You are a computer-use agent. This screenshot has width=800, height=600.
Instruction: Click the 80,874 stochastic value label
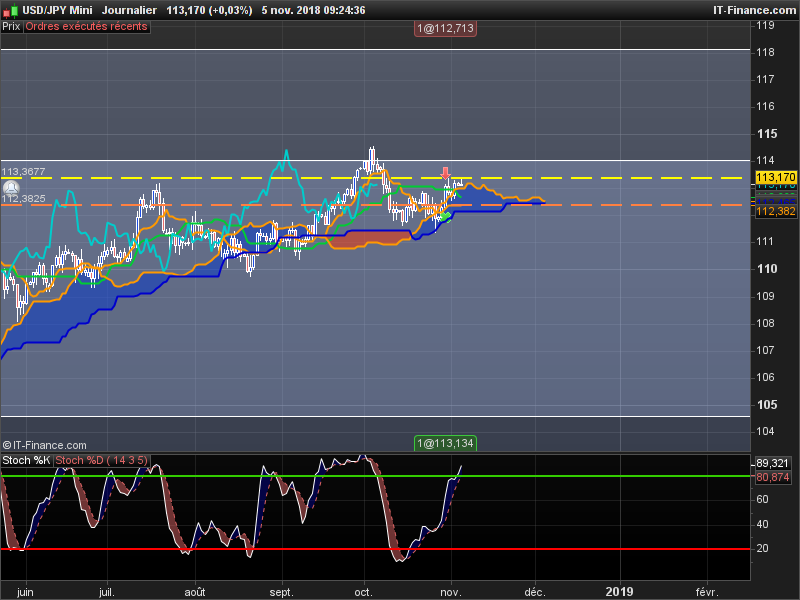click(x=772, y=478)
